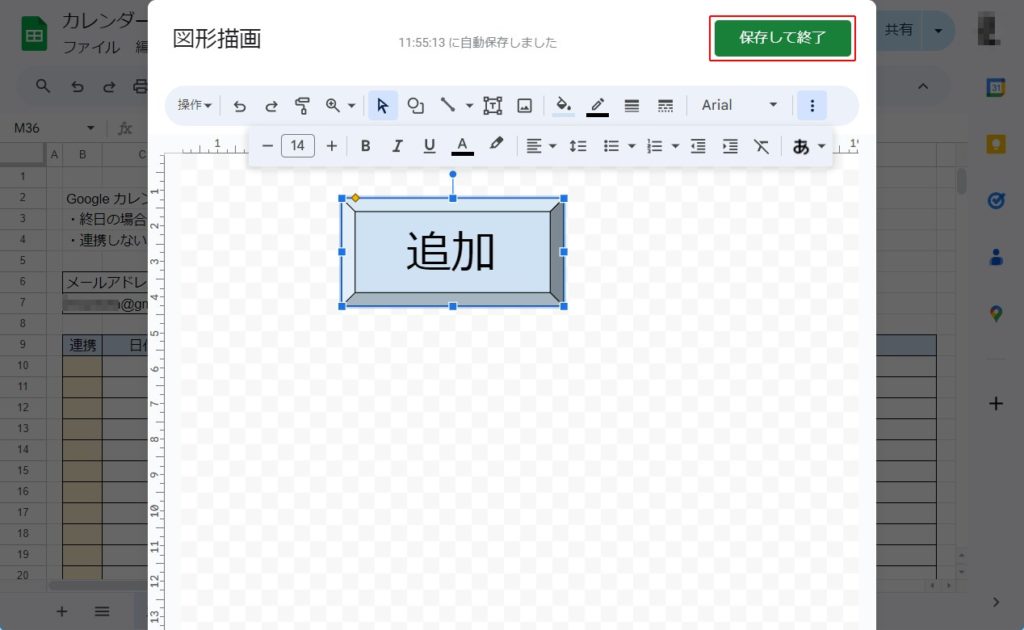The width and height of the screenshot is (1024, 630).
Task: Expand the Zoom dropdown arrow
Action: click(351, 105)
